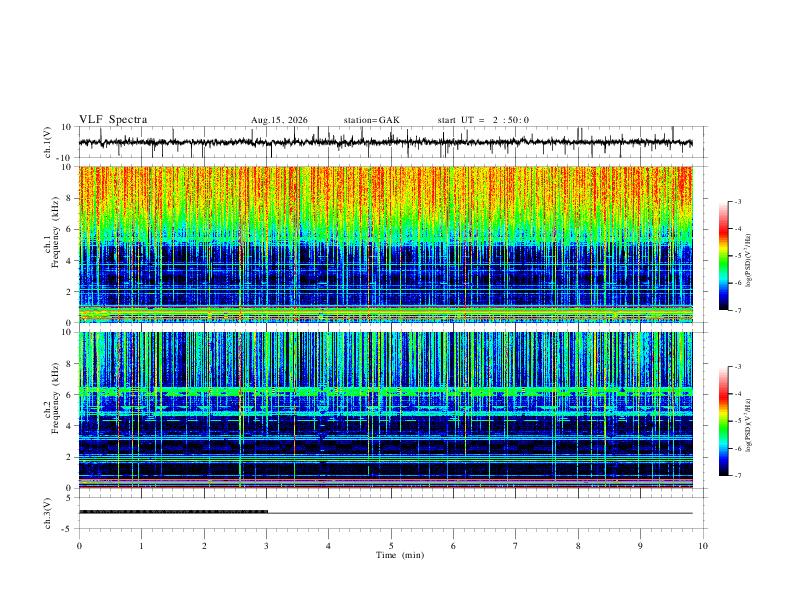Click the Time (min) axis title
This screenshot has height=612, width=792.
point(400,555)
